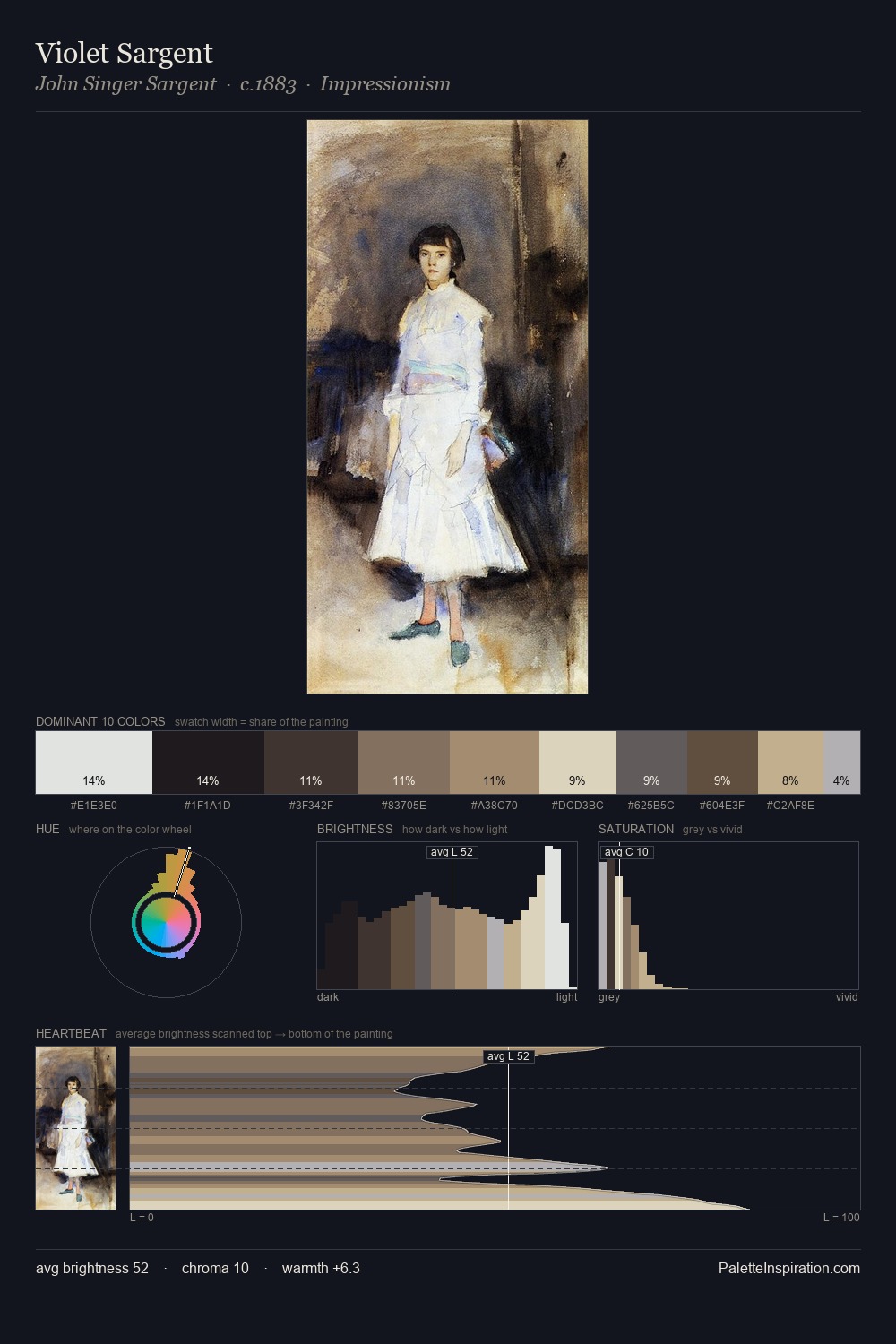
Task: Pick the #625B5C grey swatch
Action: (651, 762)
